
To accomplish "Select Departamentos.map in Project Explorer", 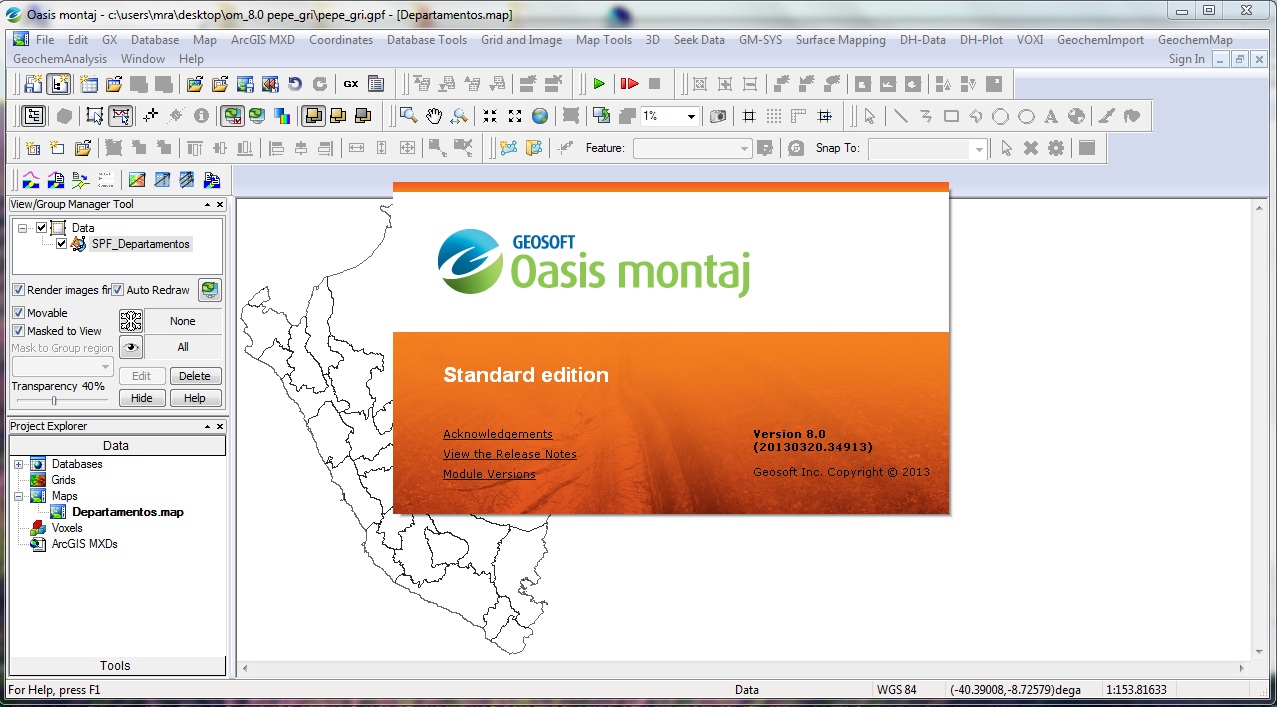I will pyautogui.click(x=128, y=512).
